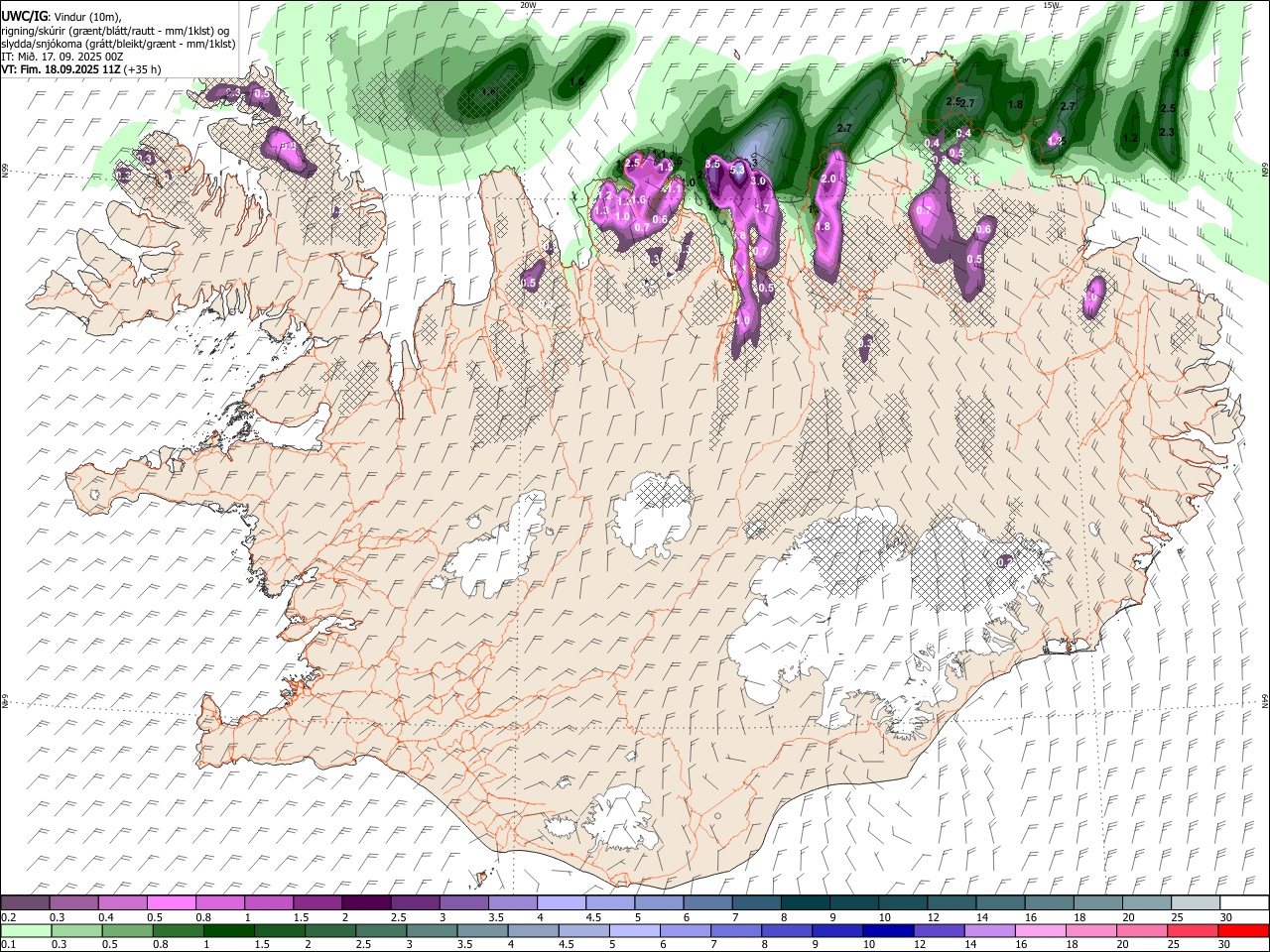Click the pink 18–20 rain legend swatch

point(1091,930)
